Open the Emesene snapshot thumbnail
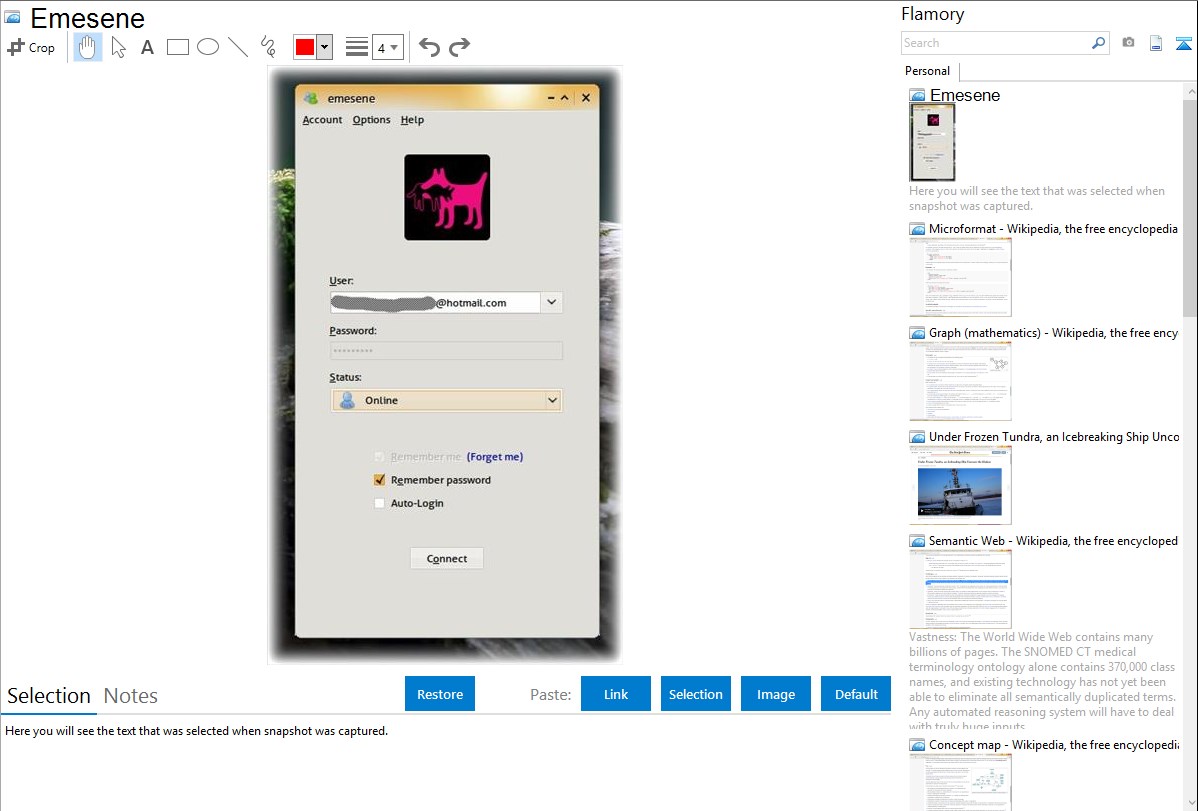The width and height of the screenshot is (1198, 811). [x=932, y=142]
